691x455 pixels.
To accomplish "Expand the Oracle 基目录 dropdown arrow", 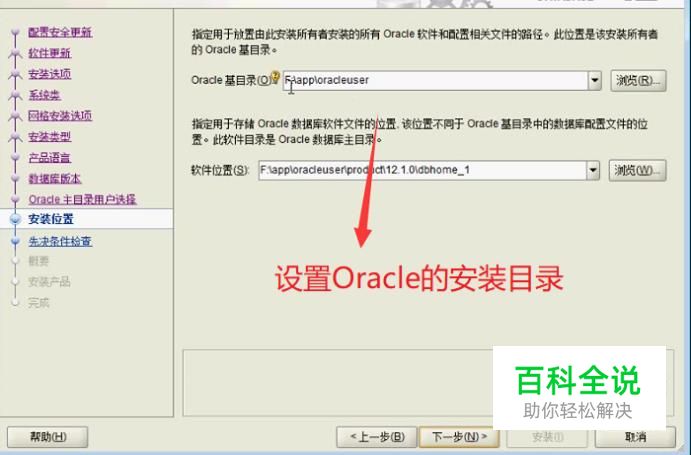I will 595,81.
